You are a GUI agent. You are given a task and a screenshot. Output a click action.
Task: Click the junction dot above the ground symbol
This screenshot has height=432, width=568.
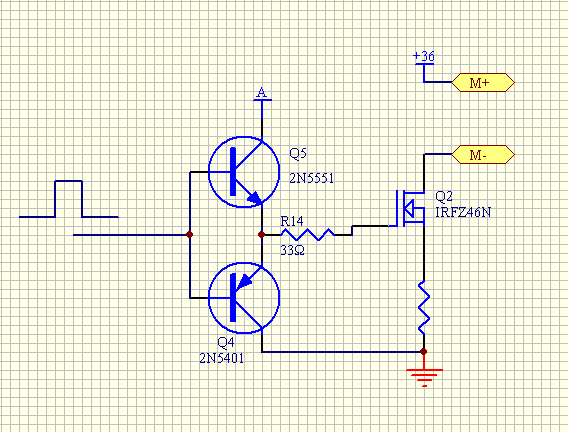(424, 352)
